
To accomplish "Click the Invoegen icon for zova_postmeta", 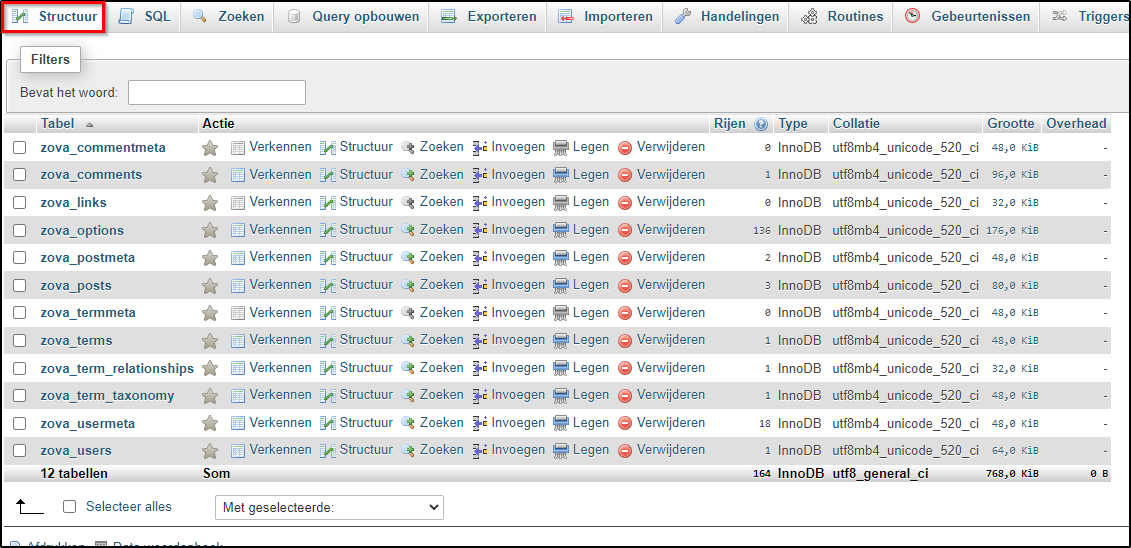I will pos(480,257).
